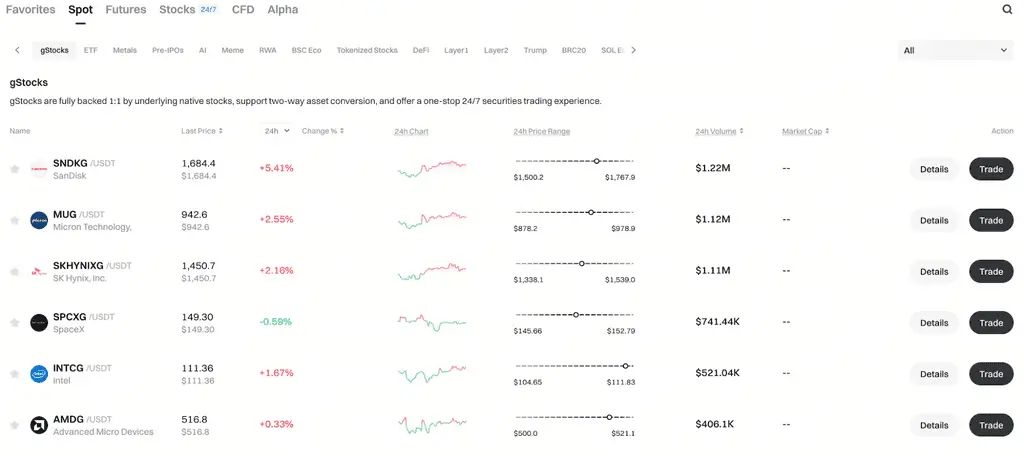The width and height of the screenshot is (1024, 456).
Task: Switch to the Futures tab
Action: pyautogui.click(x=126, y=10)
